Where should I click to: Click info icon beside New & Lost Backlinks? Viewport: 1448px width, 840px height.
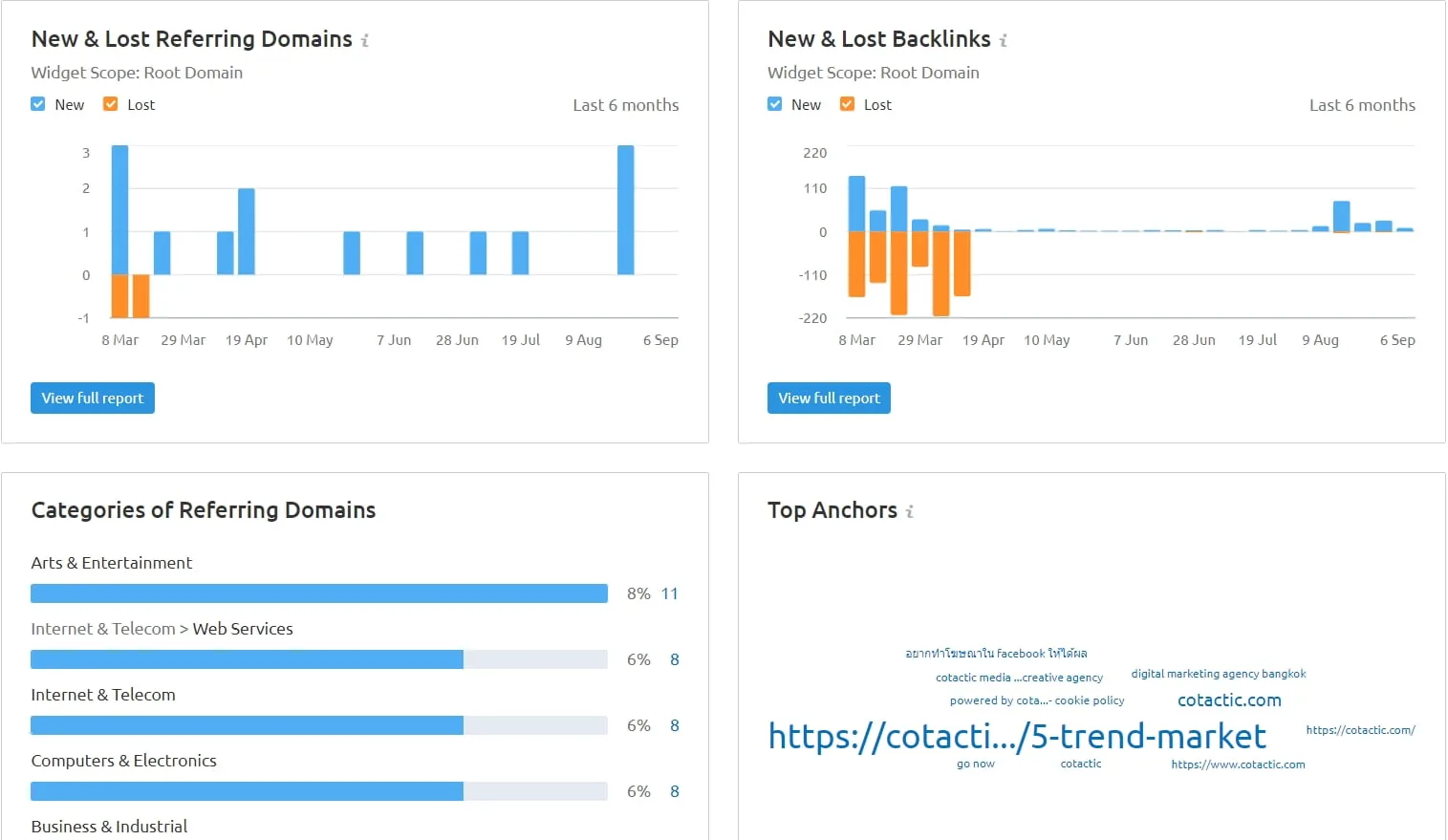(1003, 40)
